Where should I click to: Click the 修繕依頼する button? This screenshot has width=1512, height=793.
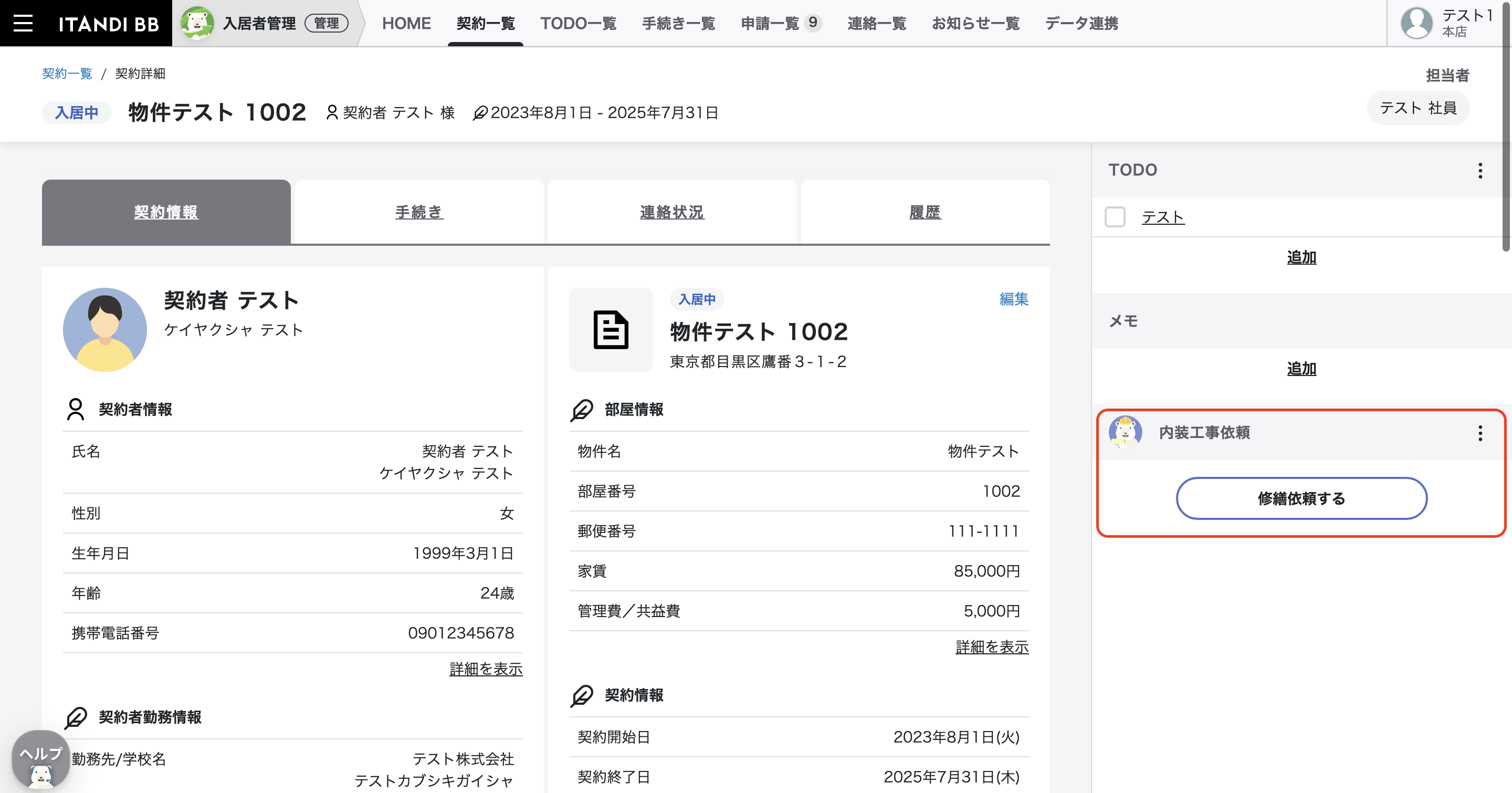[x=1301, y=498]
